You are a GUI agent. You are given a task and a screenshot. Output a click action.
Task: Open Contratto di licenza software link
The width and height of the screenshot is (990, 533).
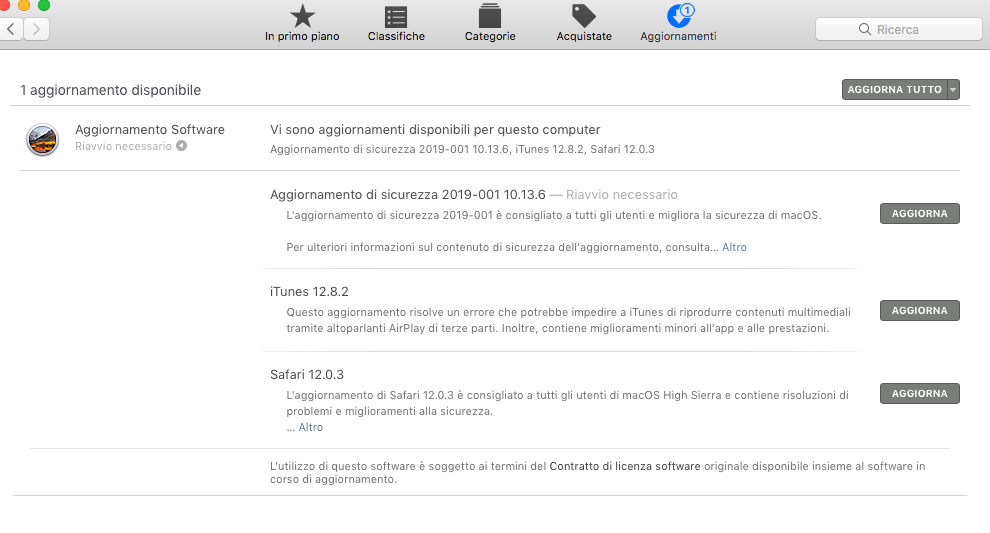624,466
